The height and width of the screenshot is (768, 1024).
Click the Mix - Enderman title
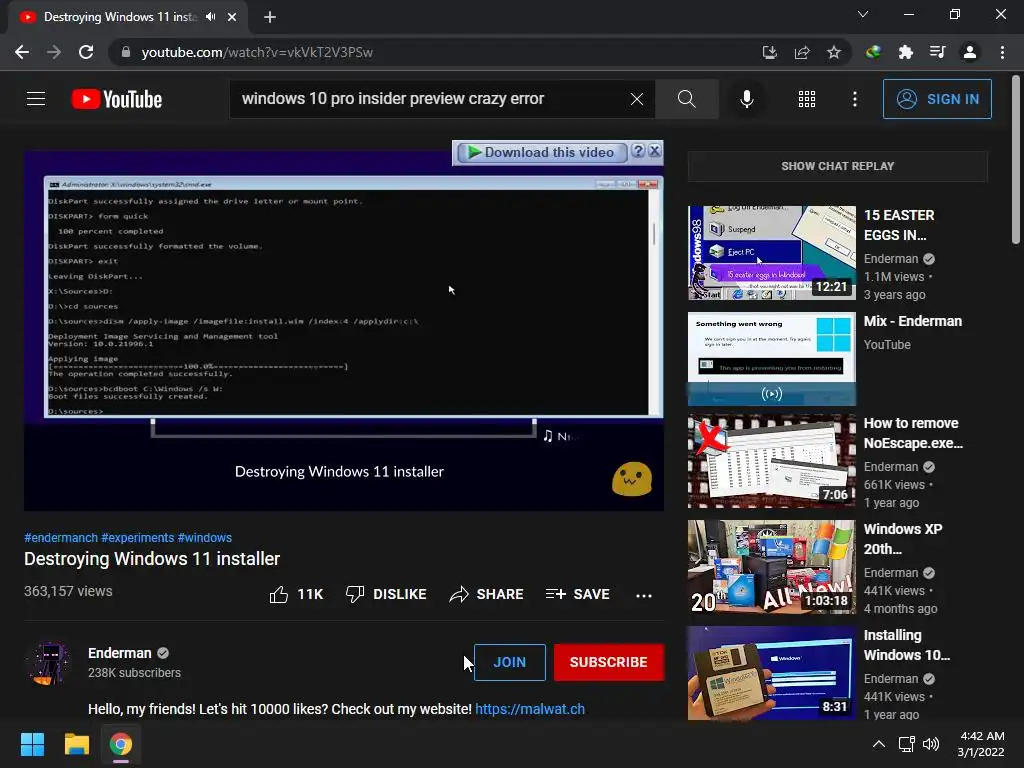click(x=913, y=321)
